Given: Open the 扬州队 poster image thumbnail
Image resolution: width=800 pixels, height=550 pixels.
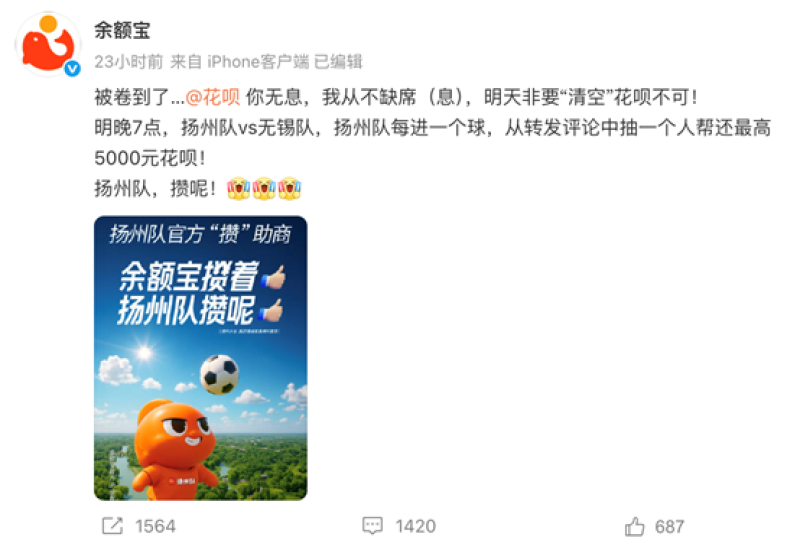Looking at the screenshot, I should [201, 358].
